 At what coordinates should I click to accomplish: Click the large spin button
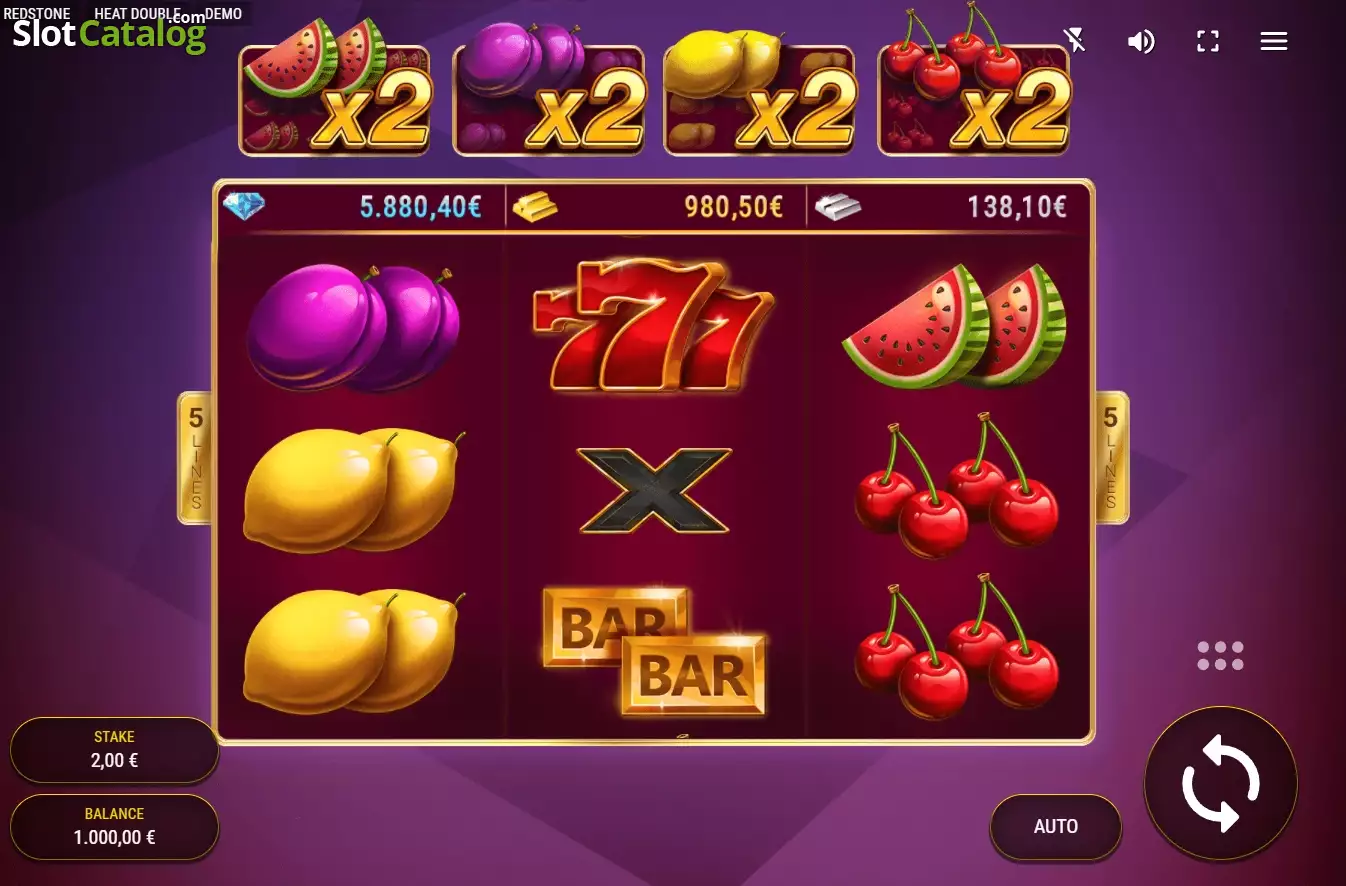1220,783
